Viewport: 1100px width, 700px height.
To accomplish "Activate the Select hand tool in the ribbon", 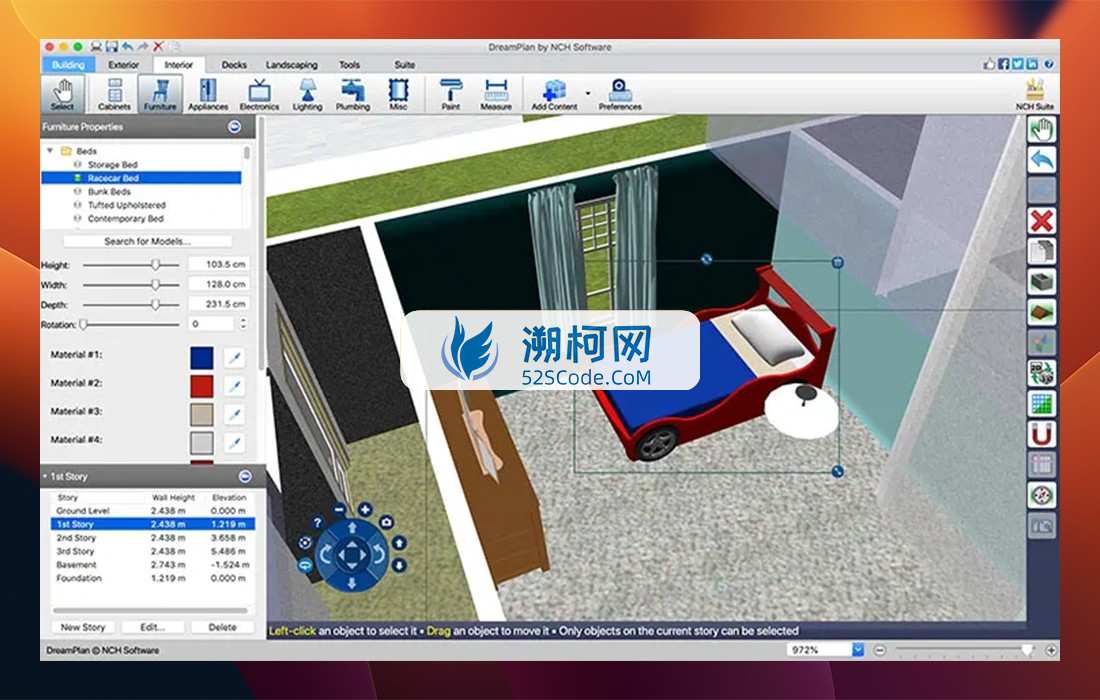I will [x=62, y=94].
